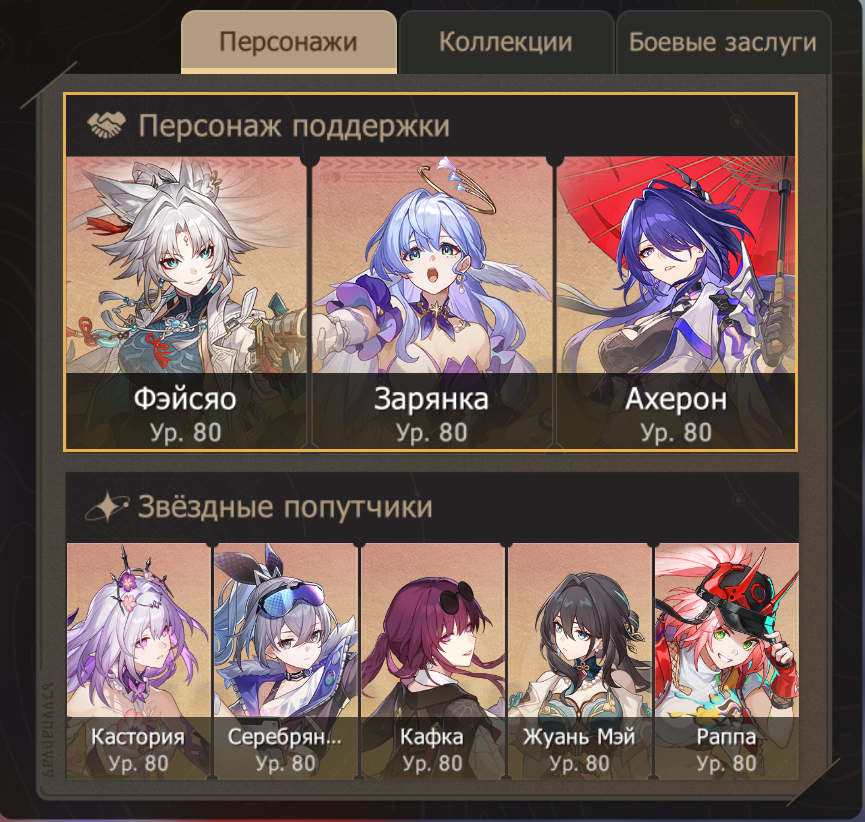Open the Боевые заслуги tab

(723, 42)
